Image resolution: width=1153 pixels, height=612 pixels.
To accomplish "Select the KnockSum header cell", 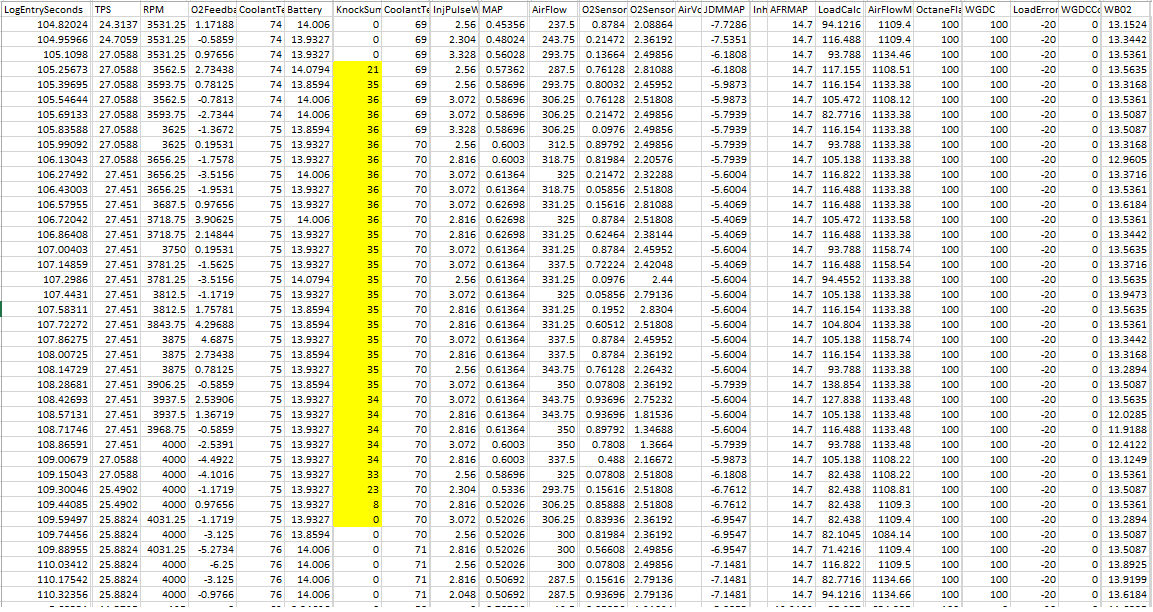I will (x=358, y=8).
